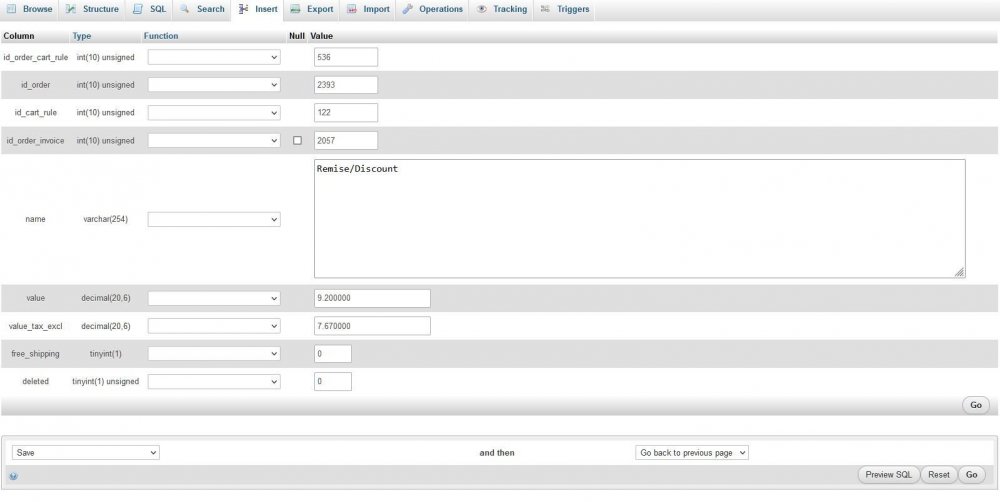
Task: Click the 'free_shipping' column label
Action: coord(36,353)
